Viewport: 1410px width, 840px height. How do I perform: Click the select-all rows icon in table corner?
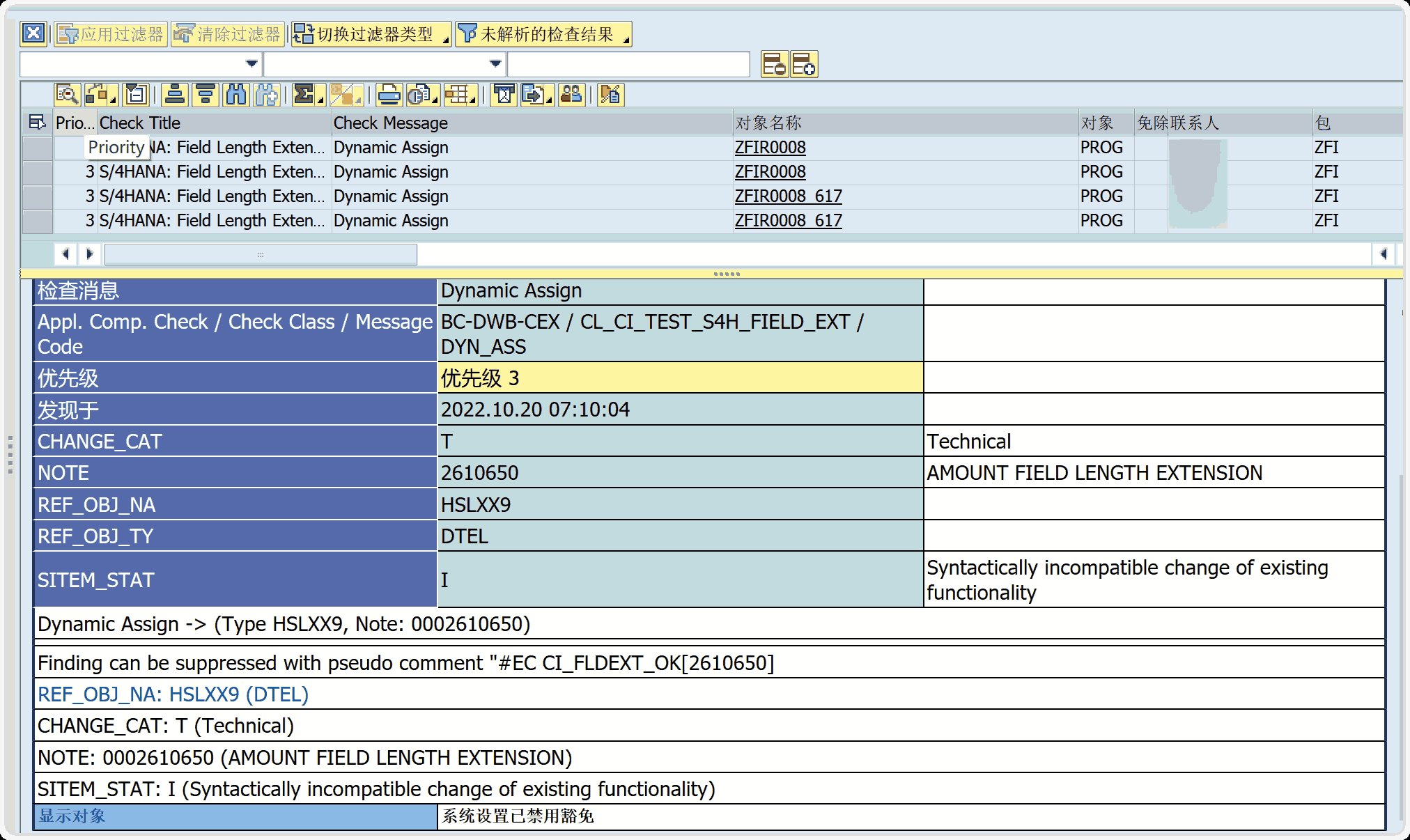coord(37,123)
